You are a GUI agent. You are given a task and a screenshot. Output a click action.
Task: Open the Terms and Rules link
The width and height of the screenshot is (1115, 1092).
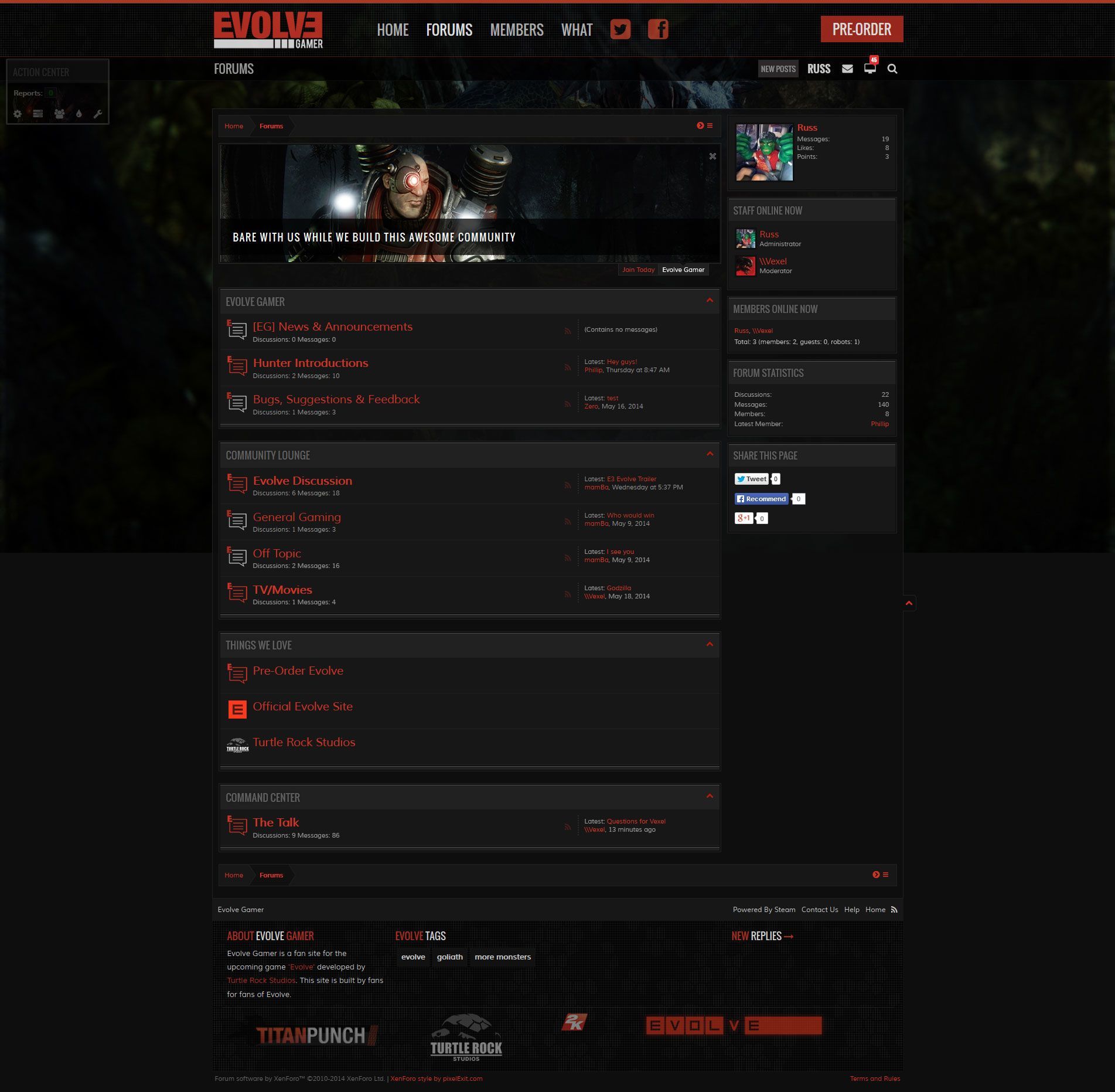click(875, 1079)
